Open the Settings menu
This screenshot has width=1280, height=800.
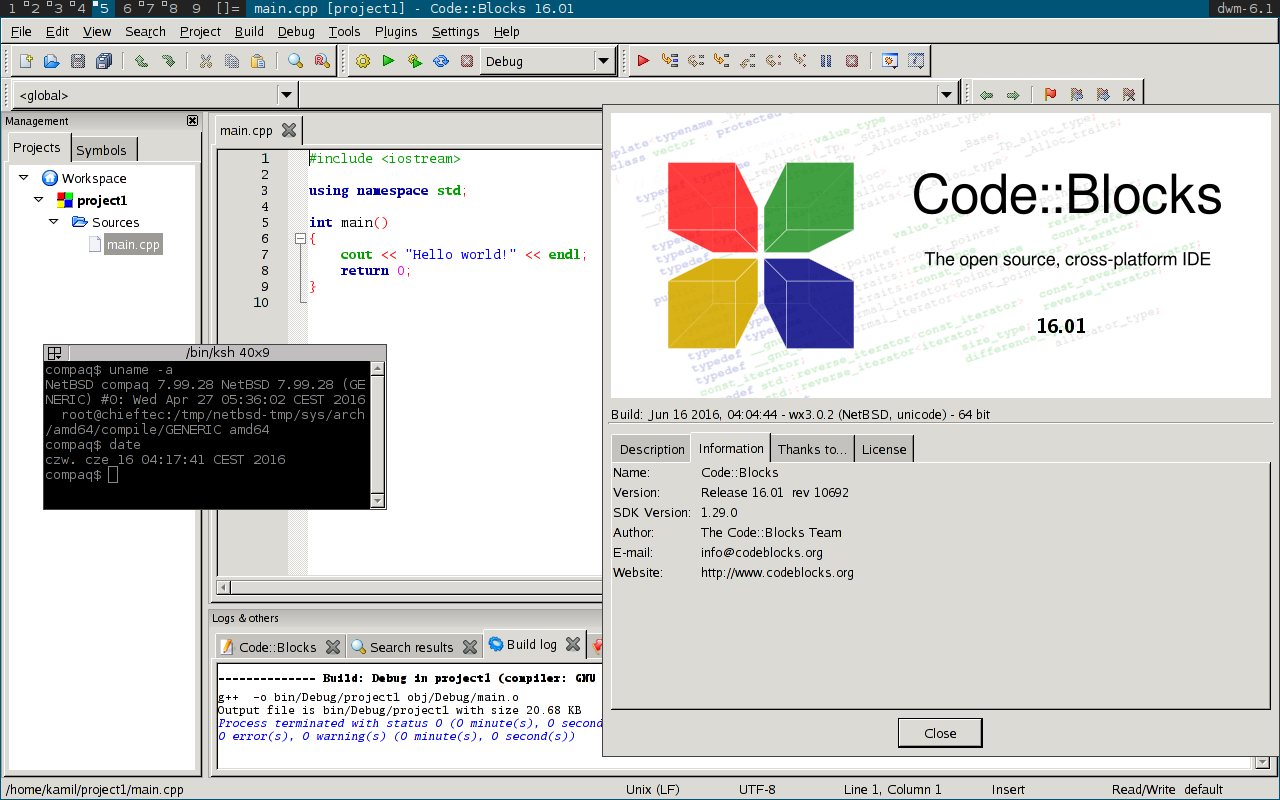pyautogui.click(x=456, y=31)
